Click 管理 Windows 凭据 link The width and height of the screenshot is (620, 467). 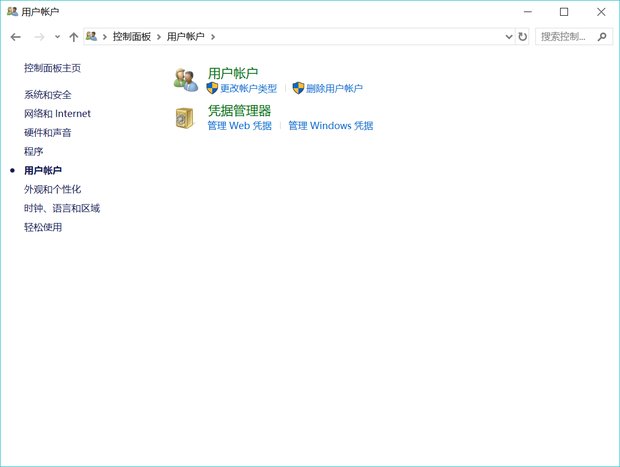331,126
